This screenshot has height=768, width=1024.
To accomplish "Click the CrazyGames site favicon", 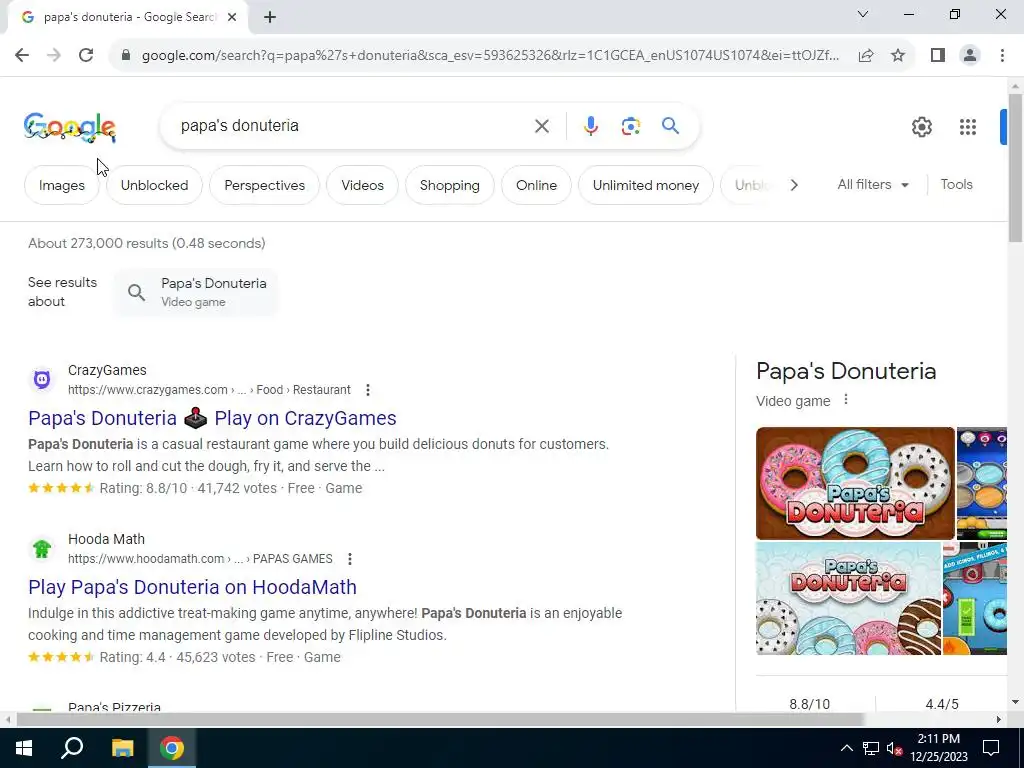I will pos(42,379).
